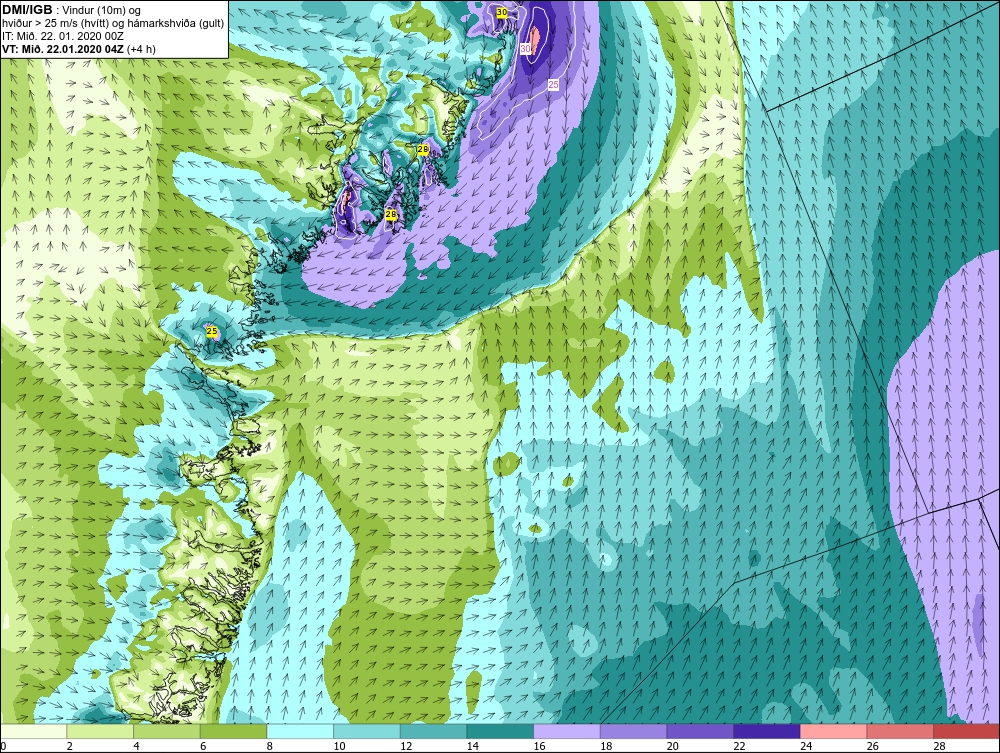Click the legend scale number "4"
This screenshot has width=1000, height=753.
[x=136, y=746]
